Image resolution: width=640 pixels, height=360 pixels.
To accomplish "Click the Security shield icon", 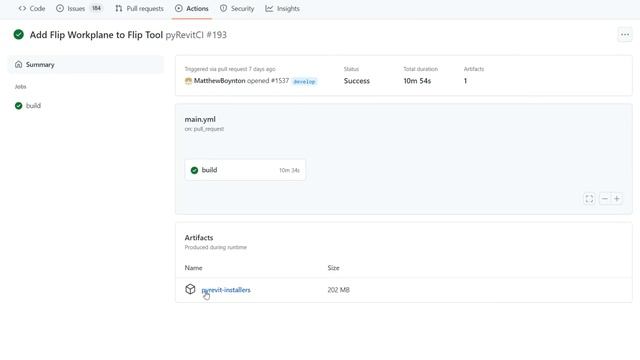I will click(223, 8).
